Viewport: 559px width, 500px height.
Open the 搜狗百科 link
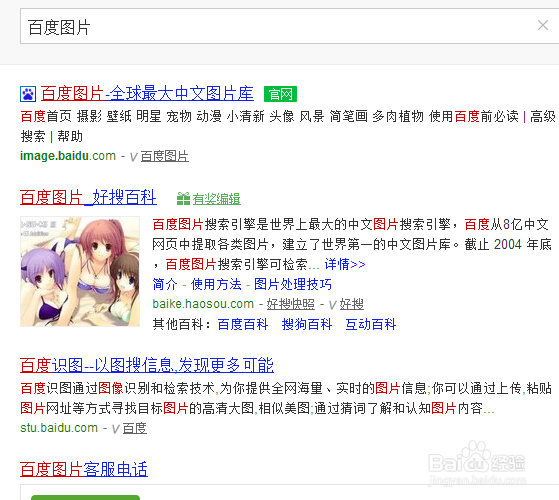coord(307,324)
